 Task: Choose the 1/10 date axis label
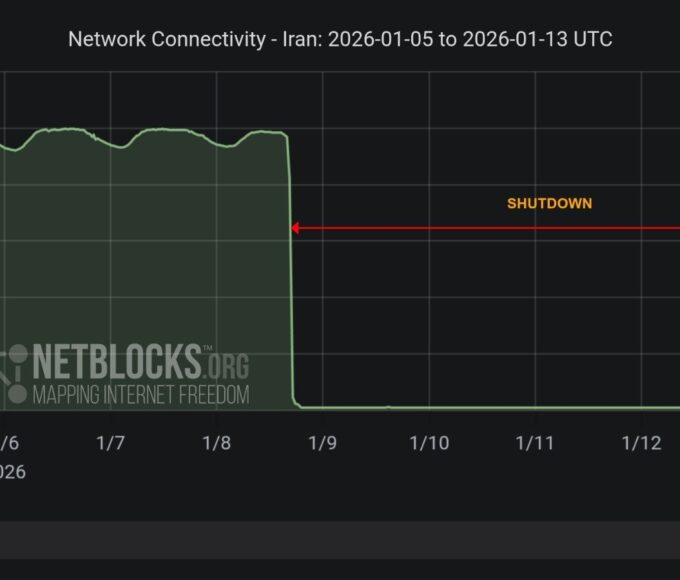(429, 443)
